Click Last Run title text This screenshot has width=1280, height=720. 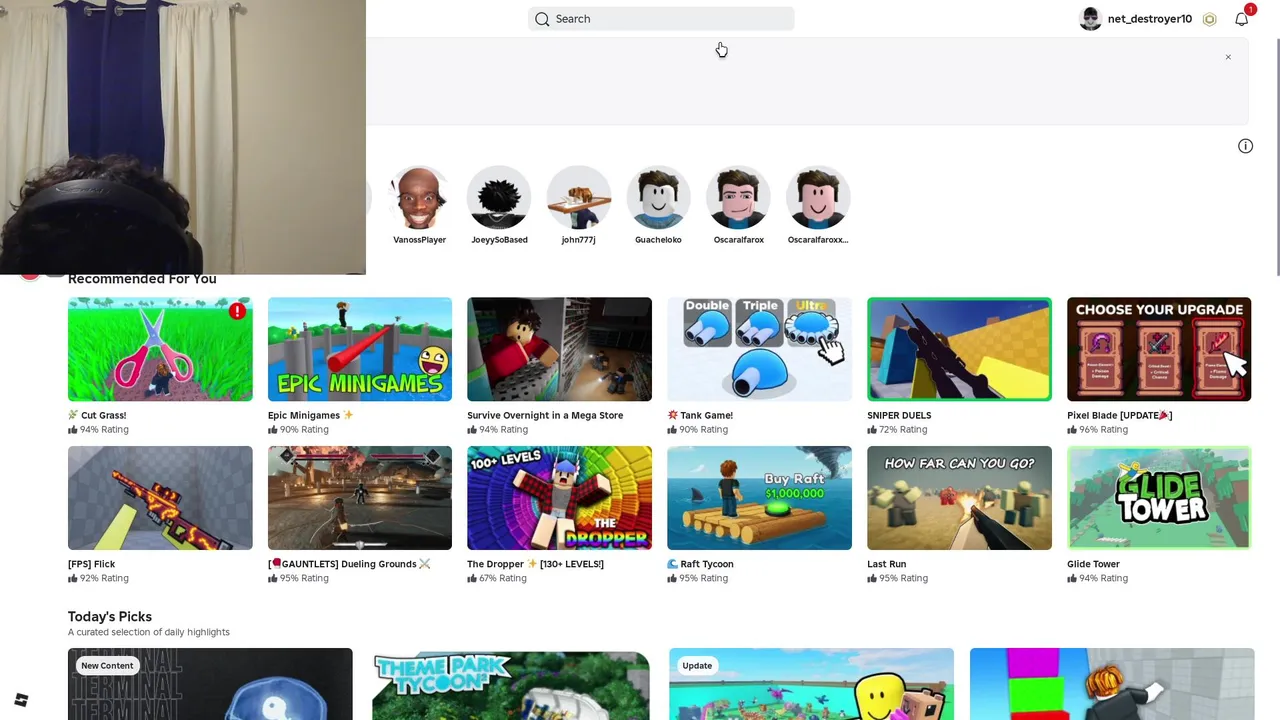pyautogui.click(x=886, y=564)
